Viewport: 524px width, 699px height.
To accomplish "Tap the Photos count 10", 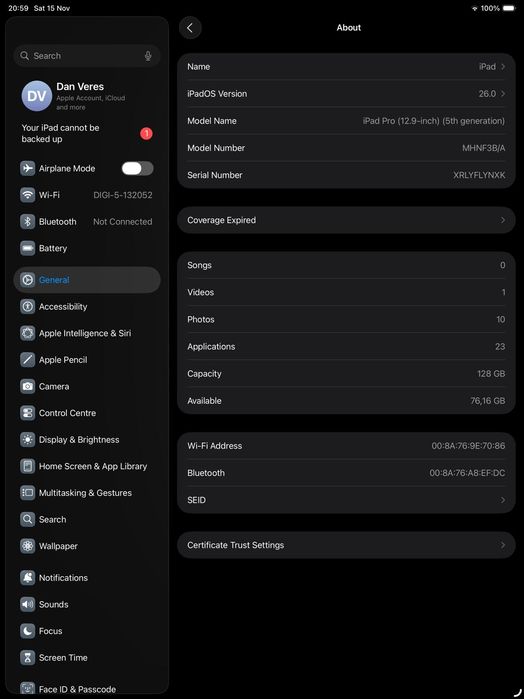I will click(x=501, y=319).
